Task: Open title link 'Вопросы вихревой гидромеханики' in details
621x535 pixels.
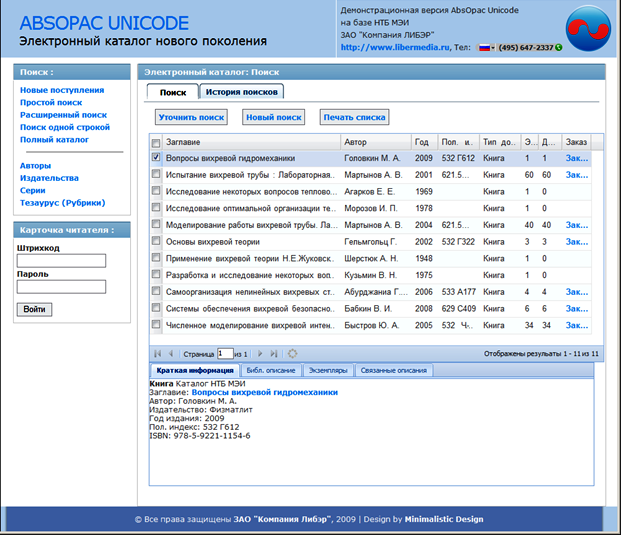Action: pos(265,392)
